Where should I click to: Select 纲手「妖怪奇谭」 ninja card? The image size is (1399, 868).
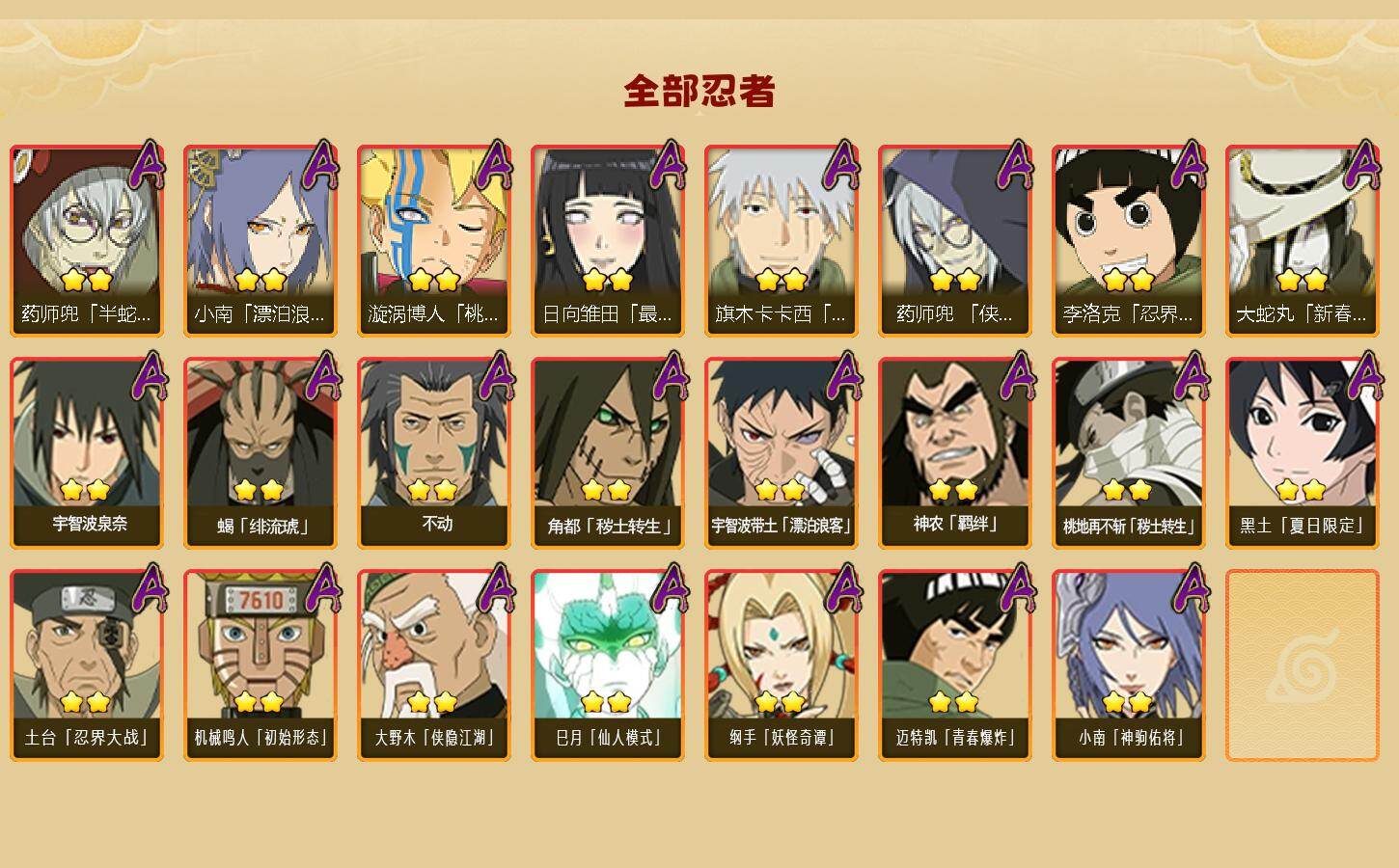[782, 665]
